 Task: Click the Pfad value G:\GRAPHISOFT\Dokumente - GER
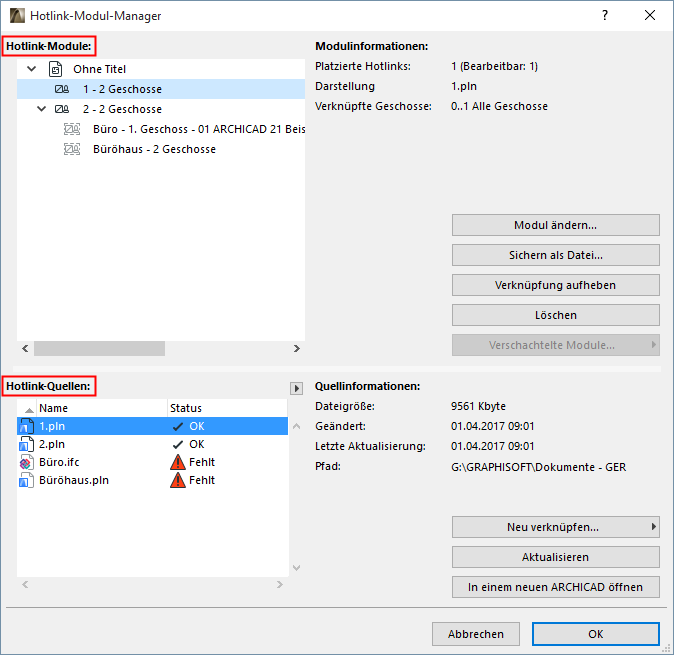(x=538, y=467)
